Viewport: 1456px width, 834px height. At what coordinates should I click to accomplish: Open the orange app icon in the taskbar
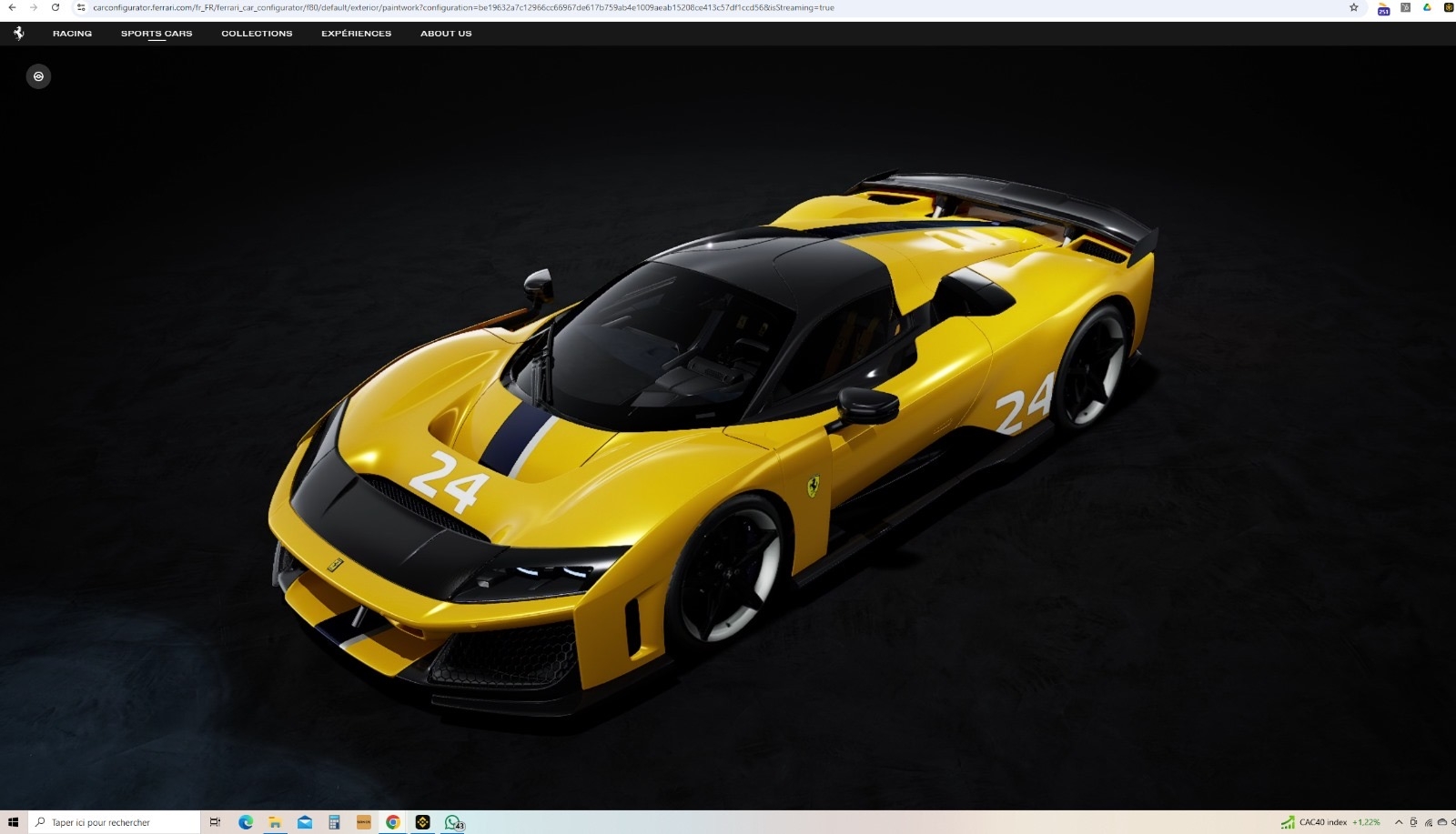coord(364,822)
